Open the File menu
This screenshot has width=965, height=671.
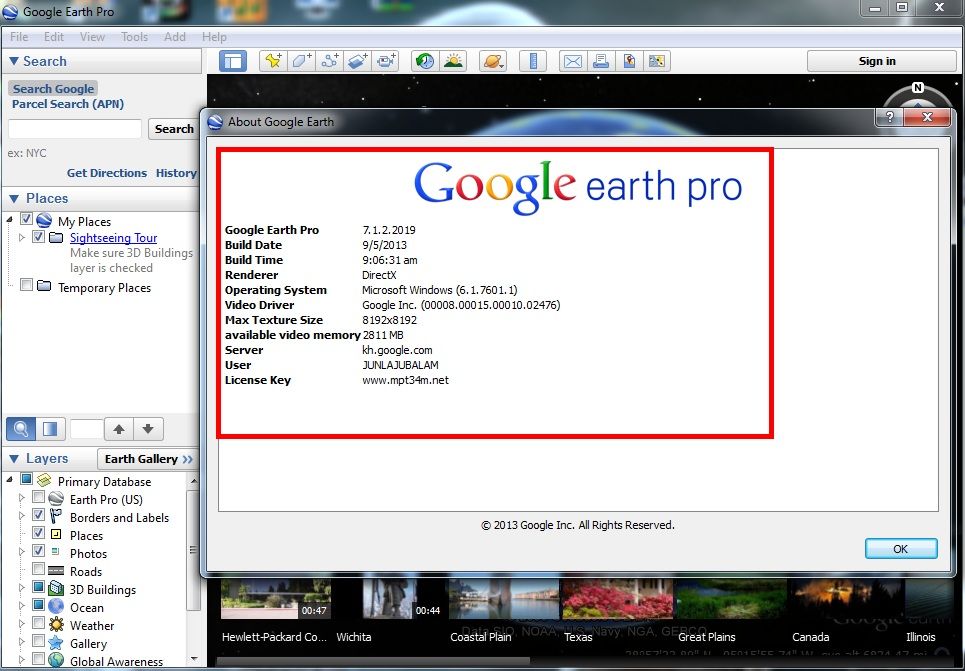[x=19, y=37]
